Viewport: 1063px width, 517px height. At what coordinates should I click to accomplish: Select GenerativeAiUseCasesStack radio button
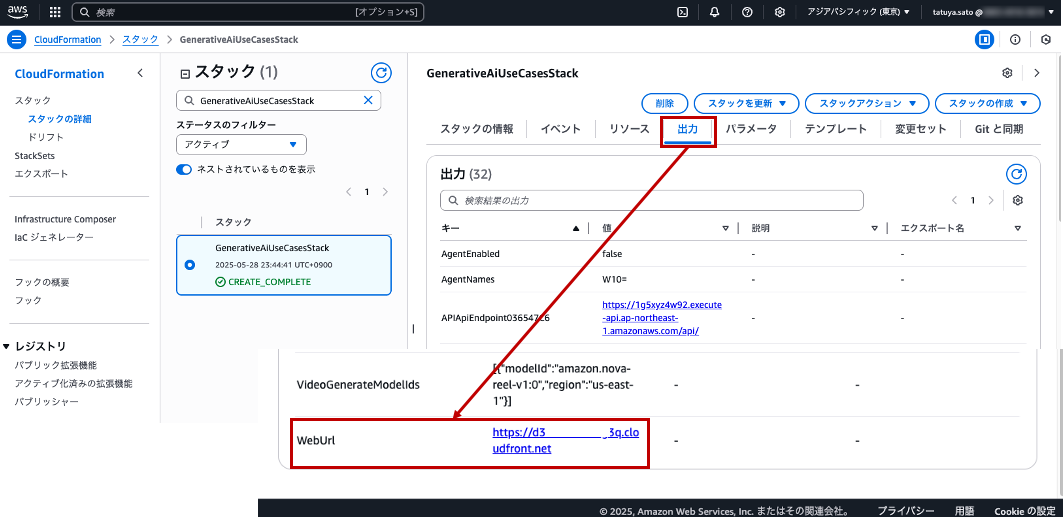click(190, 265)
